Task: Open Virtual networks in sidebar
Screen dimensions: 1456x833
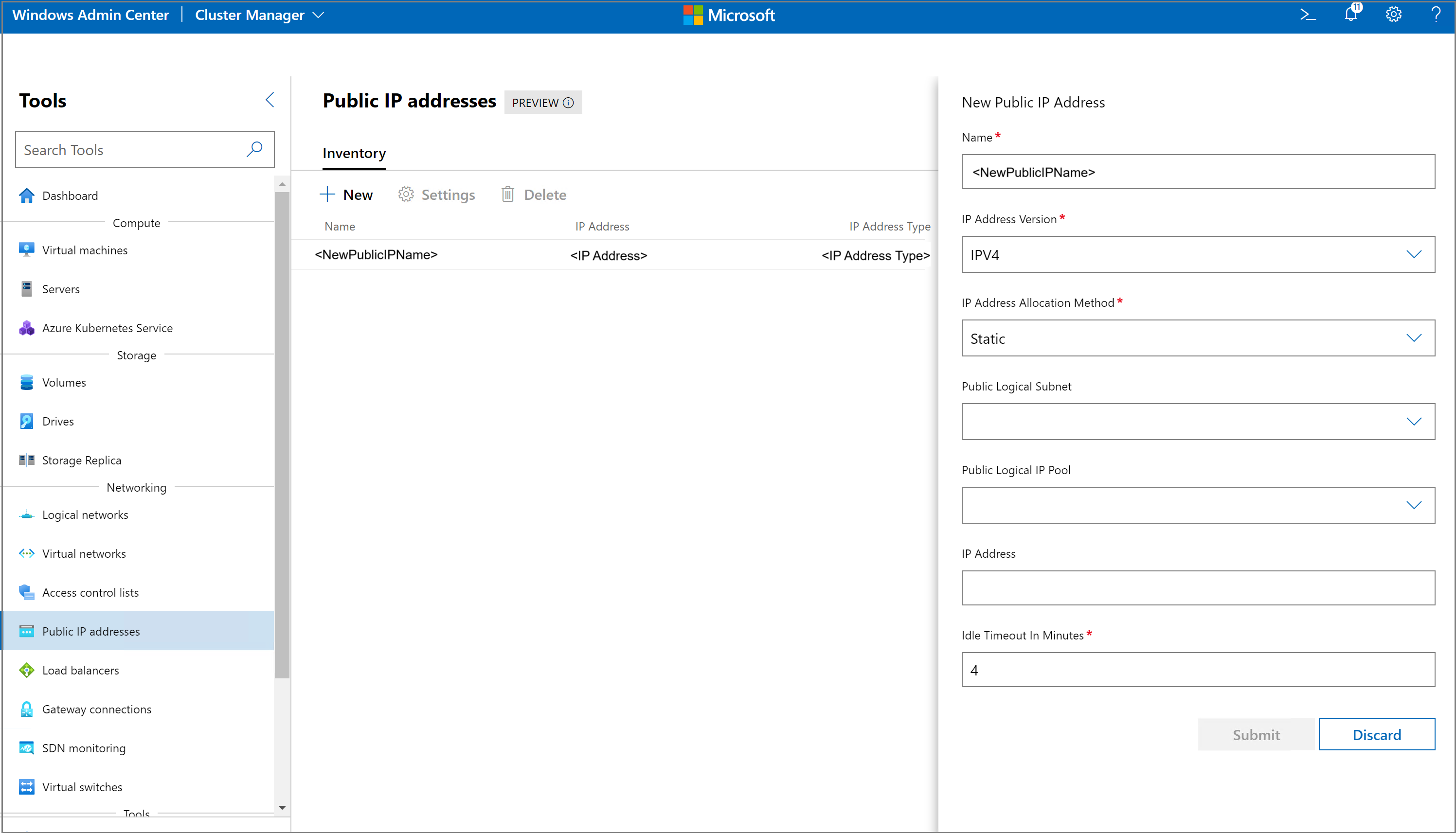Action: (x=84, y=553)
